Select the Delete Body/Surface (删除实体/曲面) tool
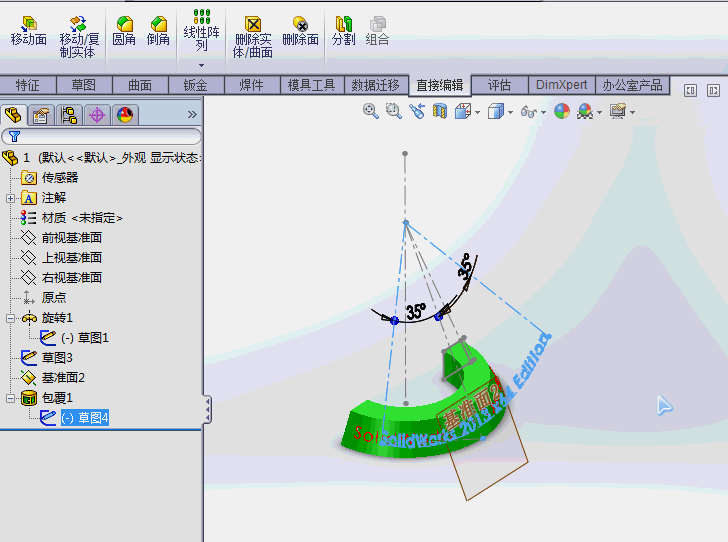Screen dimensions: 728x542 coord(253,37)
